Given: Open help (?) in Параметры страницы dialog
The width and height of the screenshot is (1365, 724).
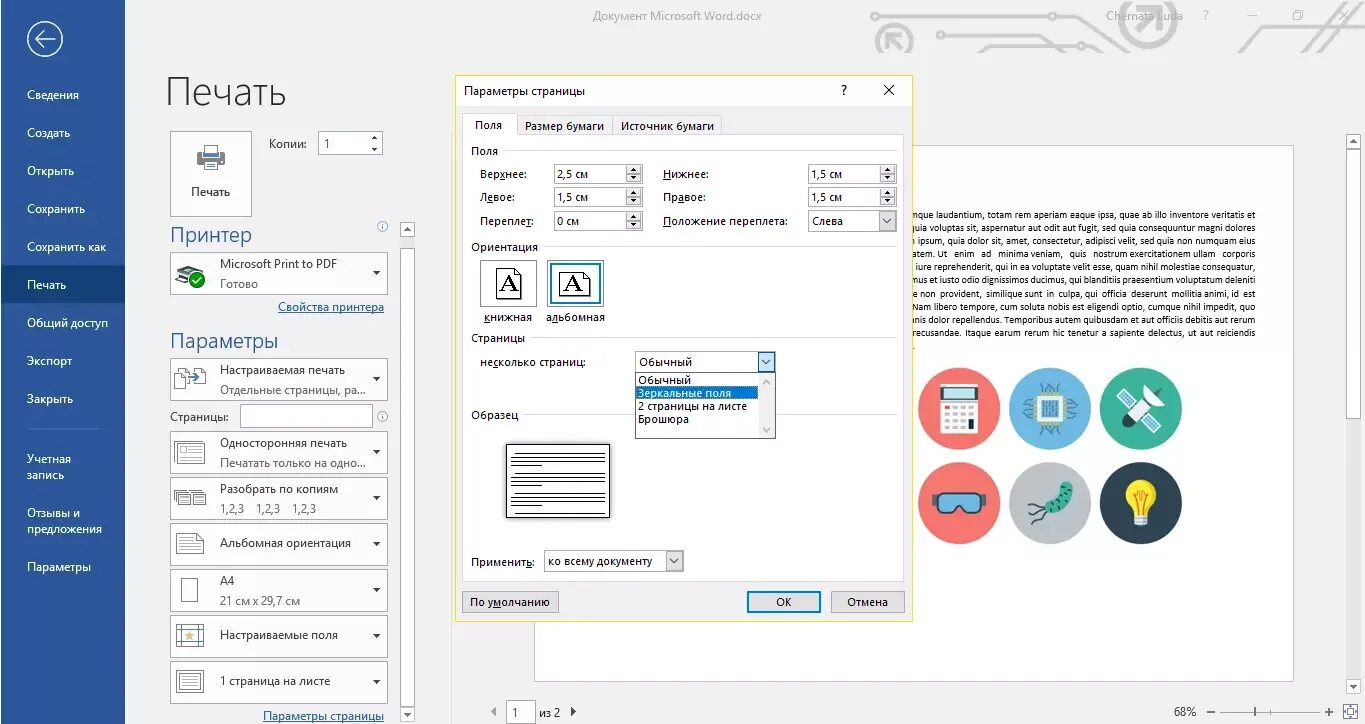Looking at the screenshot, I should 844,90.
